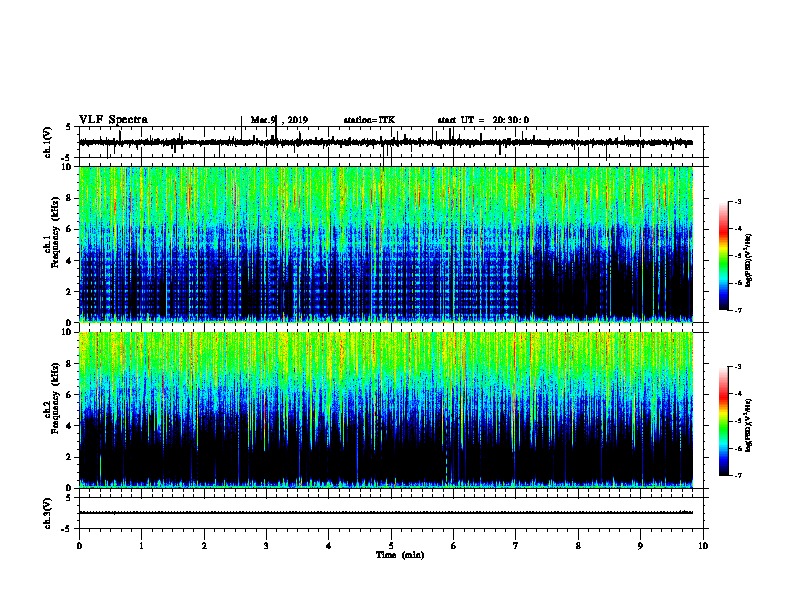Select the 'start UT = 20:30: 0' label
The width and height of the screenshot is (792, 612).
pos(483,120)
